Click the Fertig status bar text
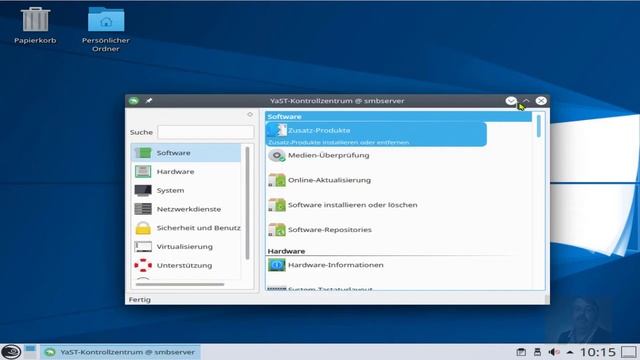640x360 pixels. pyautogui.click(x=140, y=300)
